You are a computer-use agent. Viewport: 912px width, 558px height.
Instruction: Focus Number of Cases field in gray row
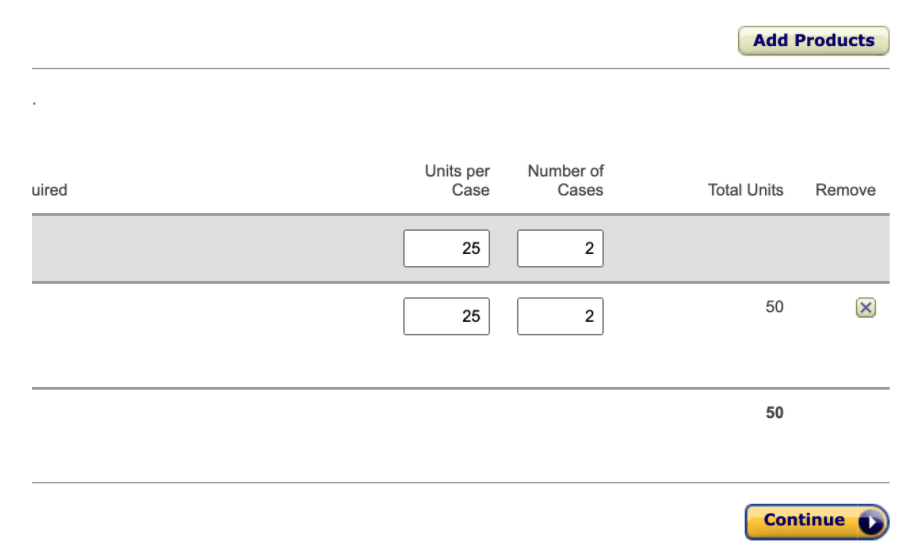click(560, 248)
